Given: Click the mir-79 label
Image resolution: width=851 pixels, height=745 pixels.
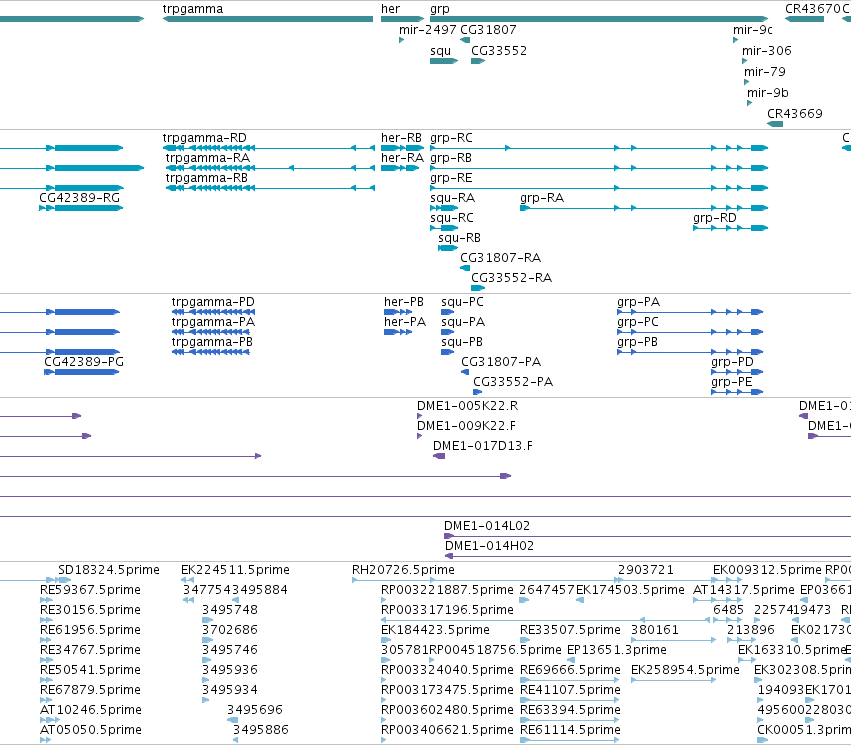Looking at the screenshot, I should pos(765,72).
